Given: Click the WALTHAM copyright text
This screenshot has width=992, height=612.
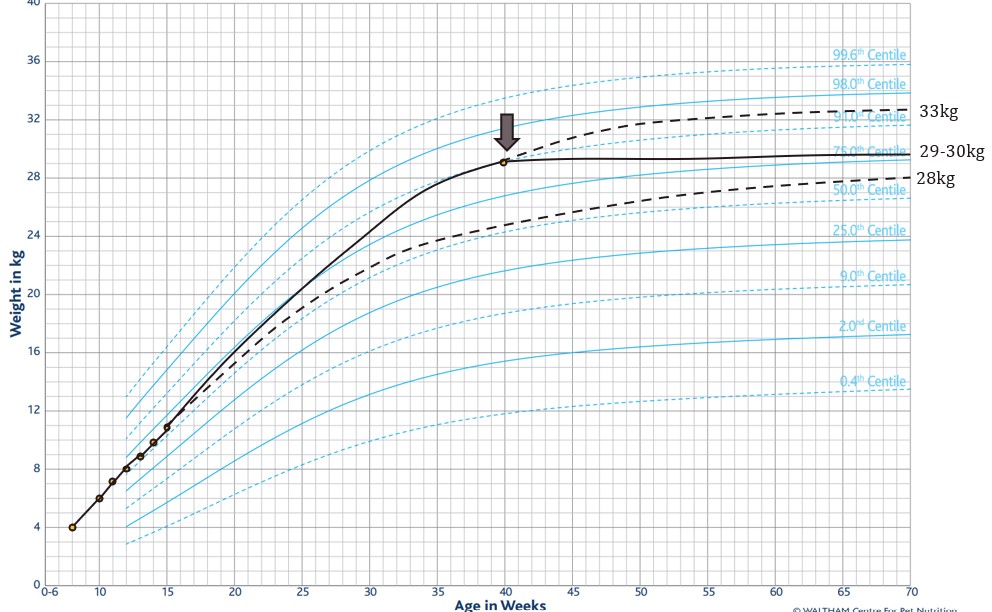Looking at the screenshot, I should (x=874, y=608).
